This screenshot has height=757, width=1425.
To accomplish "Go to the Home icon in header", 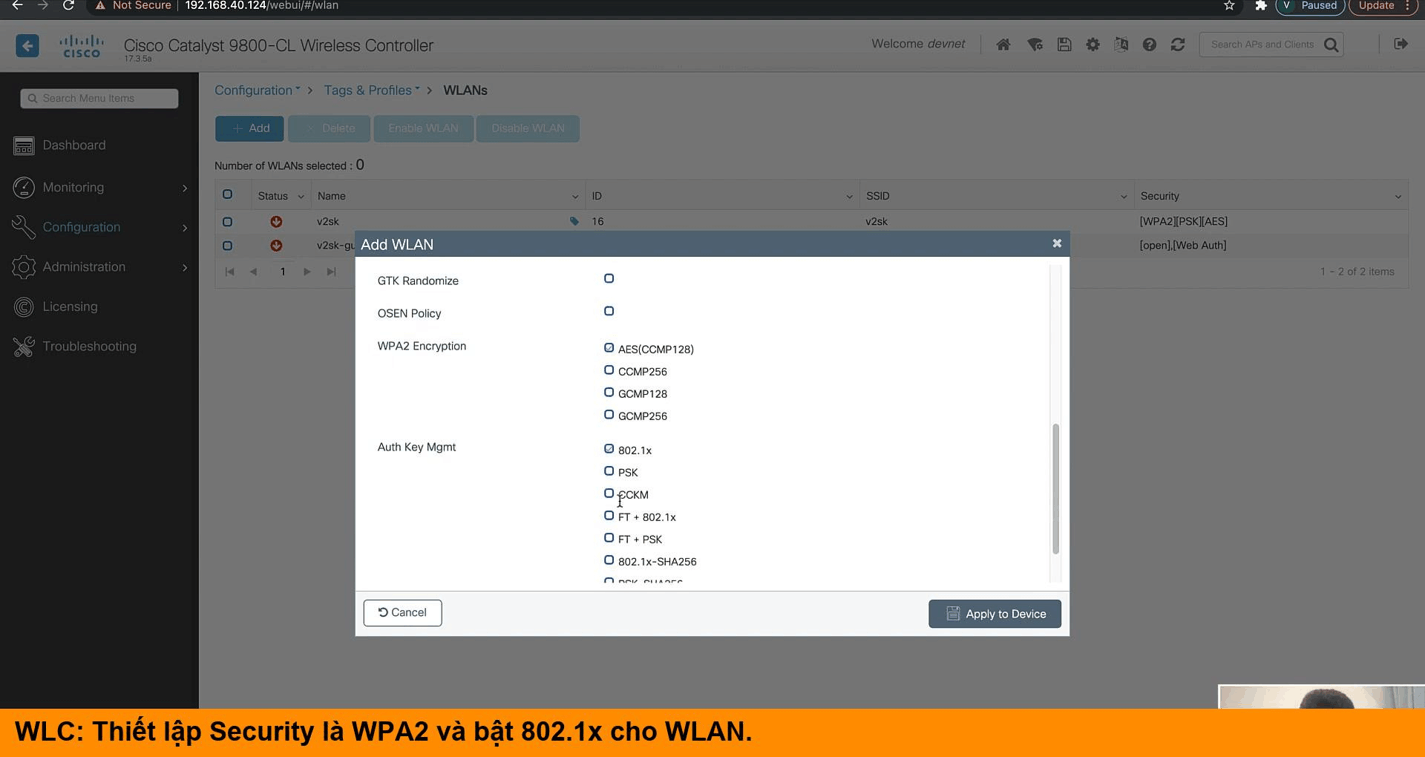I will (x=1003, y=45).
